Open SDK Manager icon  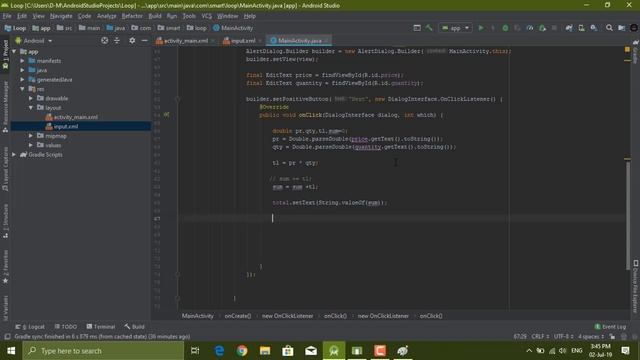click(x=594, y=28)
